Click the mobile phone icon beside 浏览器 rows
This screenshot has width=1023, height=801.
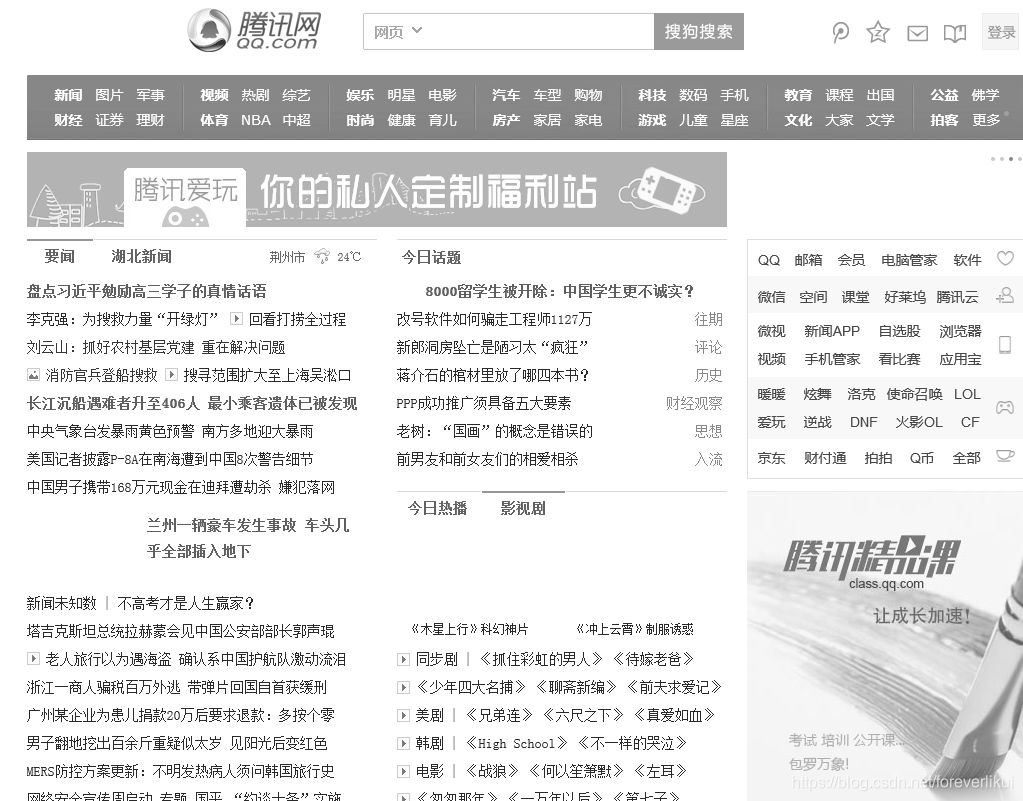pos(1005,344)
